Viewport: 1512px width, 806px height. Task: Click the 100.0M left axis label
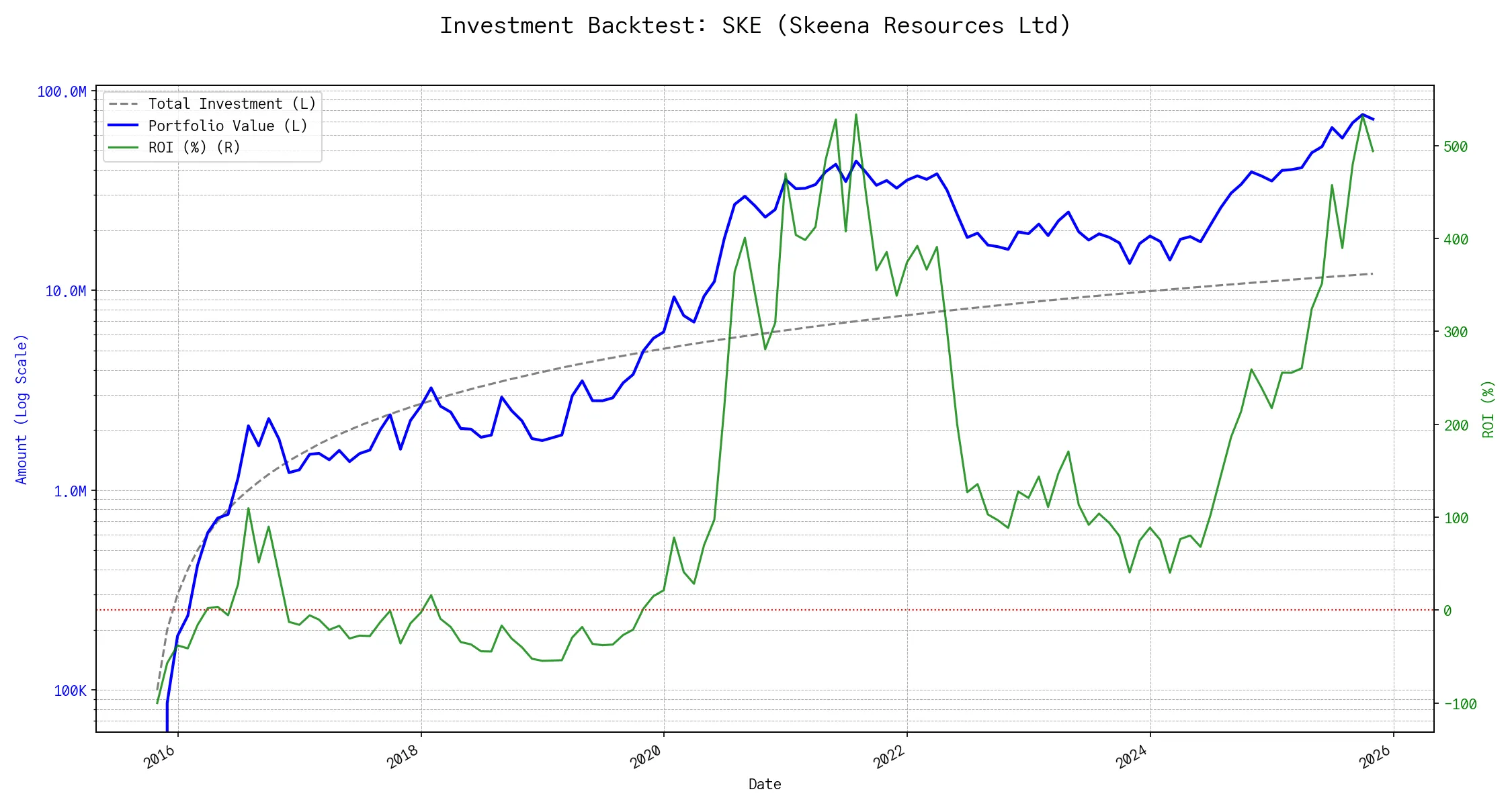pyautogui.click(x=62, y=92)
